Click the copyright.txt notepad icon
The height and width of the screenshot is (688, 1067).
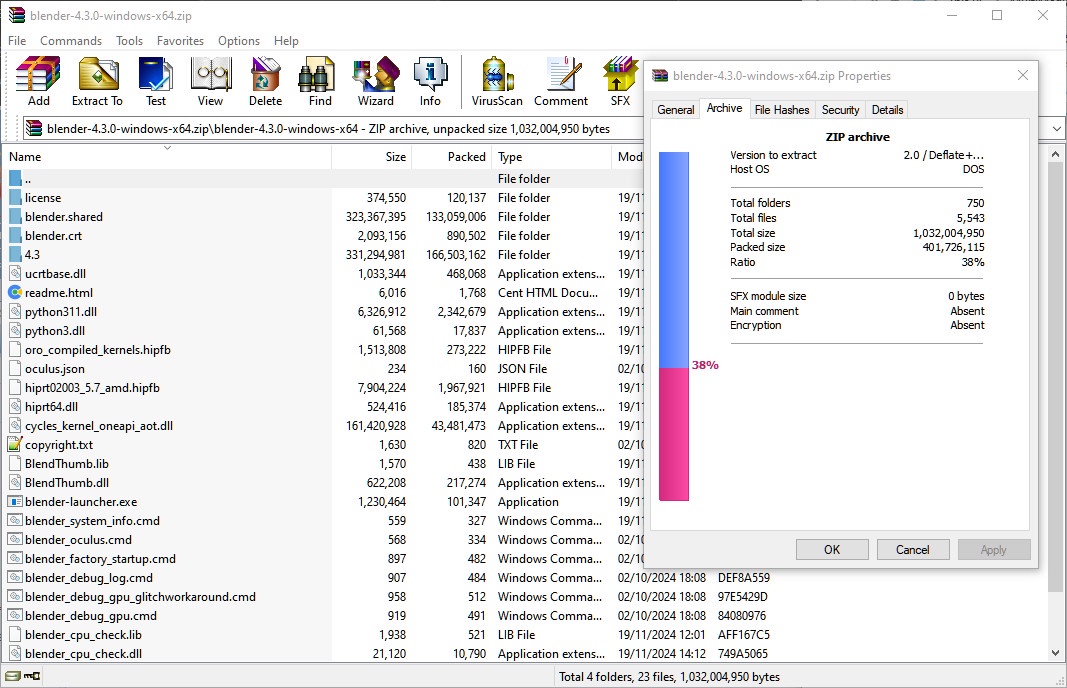click(15, 444)
